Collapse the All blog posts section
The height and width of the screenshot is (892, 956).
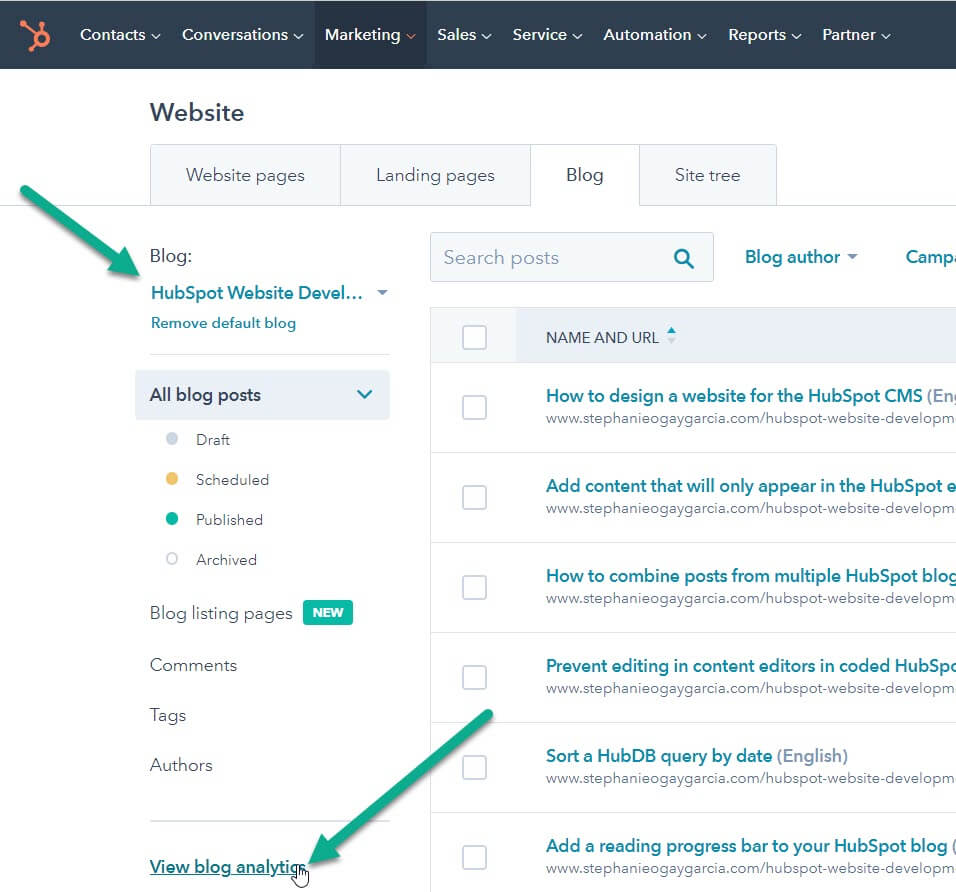[x=365, y=395]
